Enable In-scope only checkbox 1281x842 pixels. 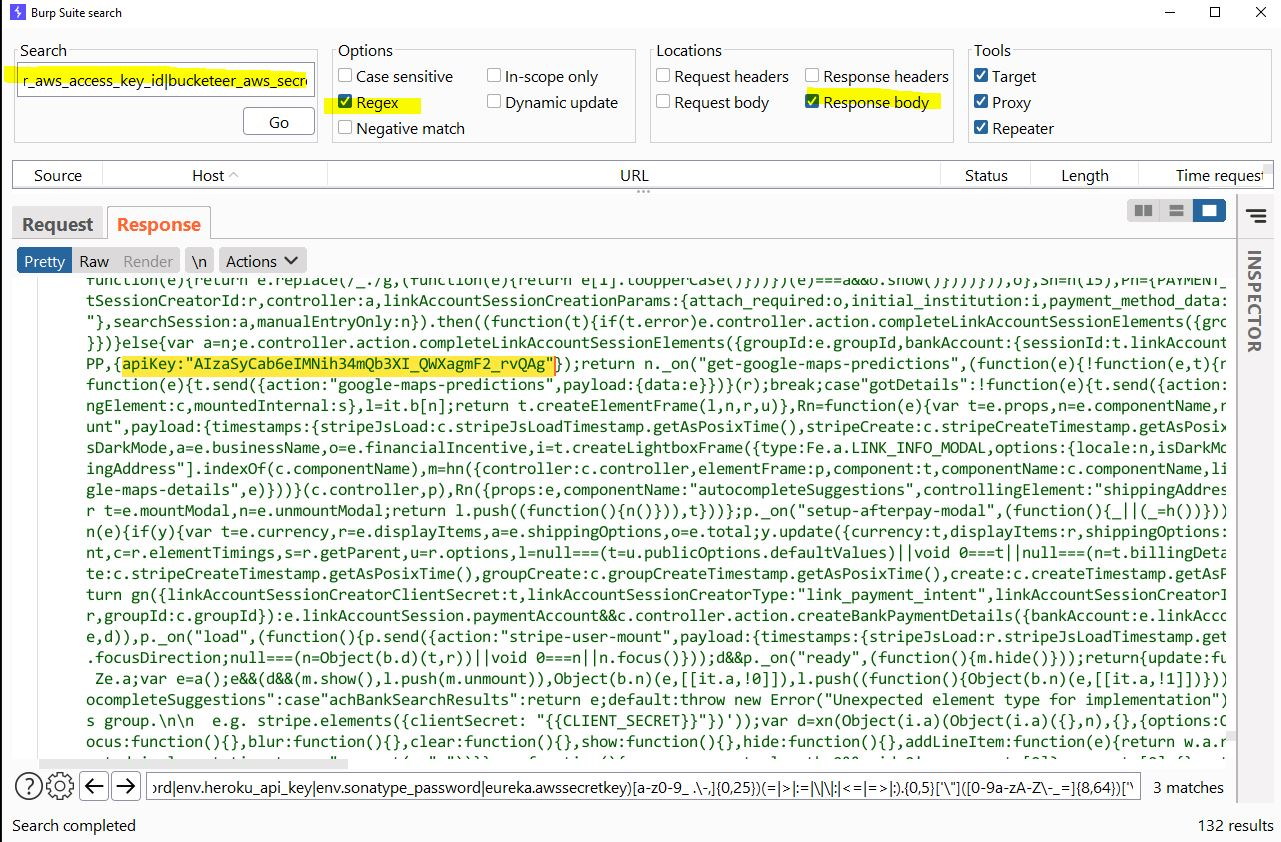point(494,76)
